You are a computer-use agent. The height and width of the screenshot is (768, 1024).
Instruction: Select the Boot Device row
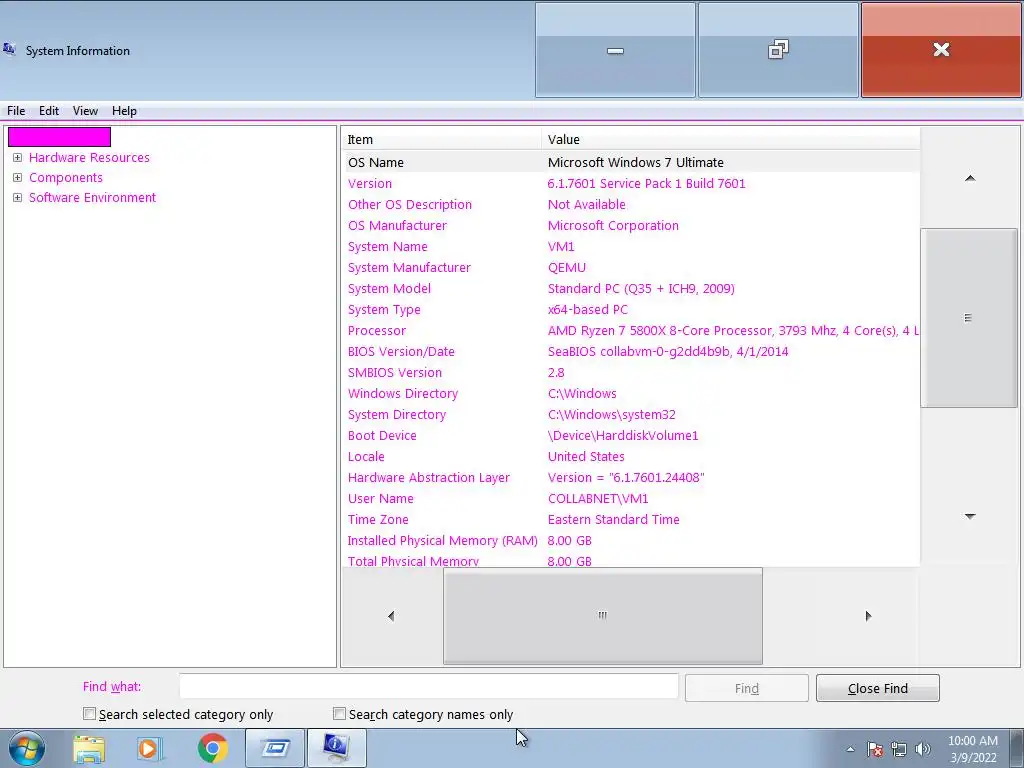[631, 435]
